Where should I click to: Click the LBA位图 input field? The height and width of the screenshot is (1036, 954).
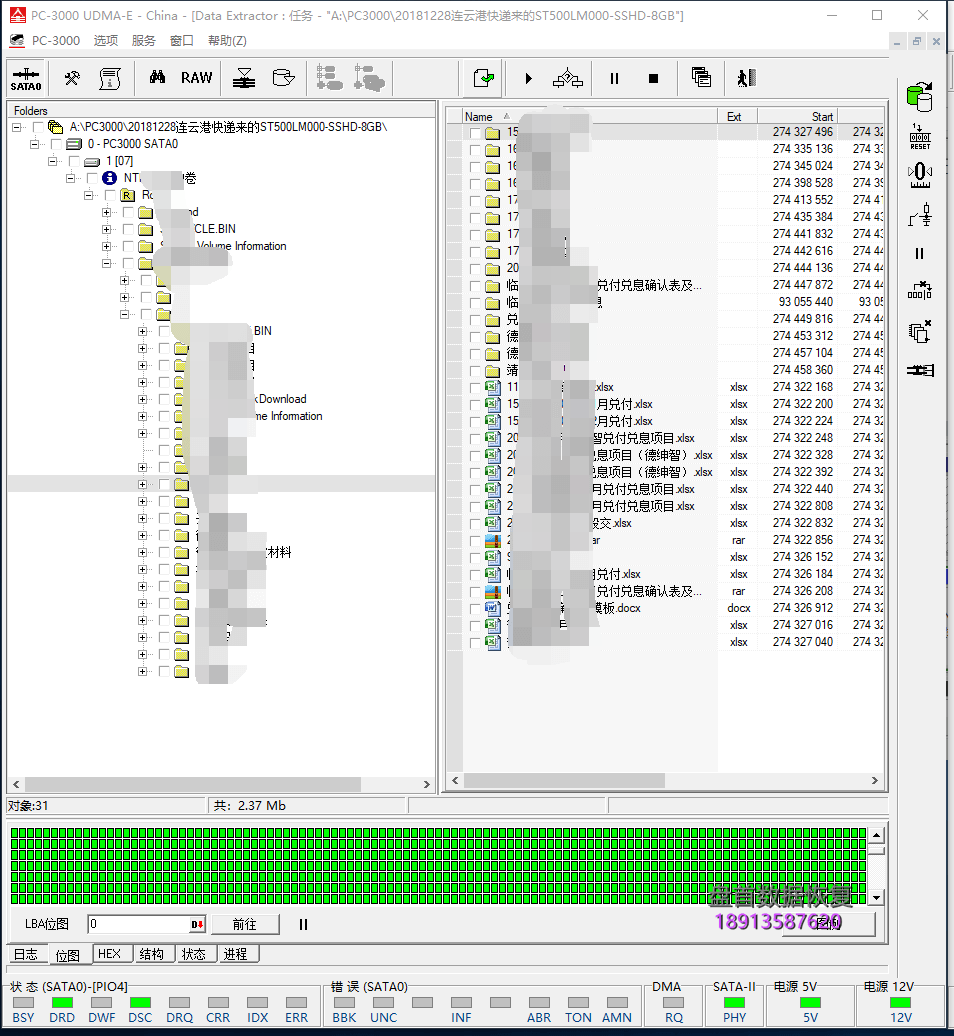click(x=147, y=924)
